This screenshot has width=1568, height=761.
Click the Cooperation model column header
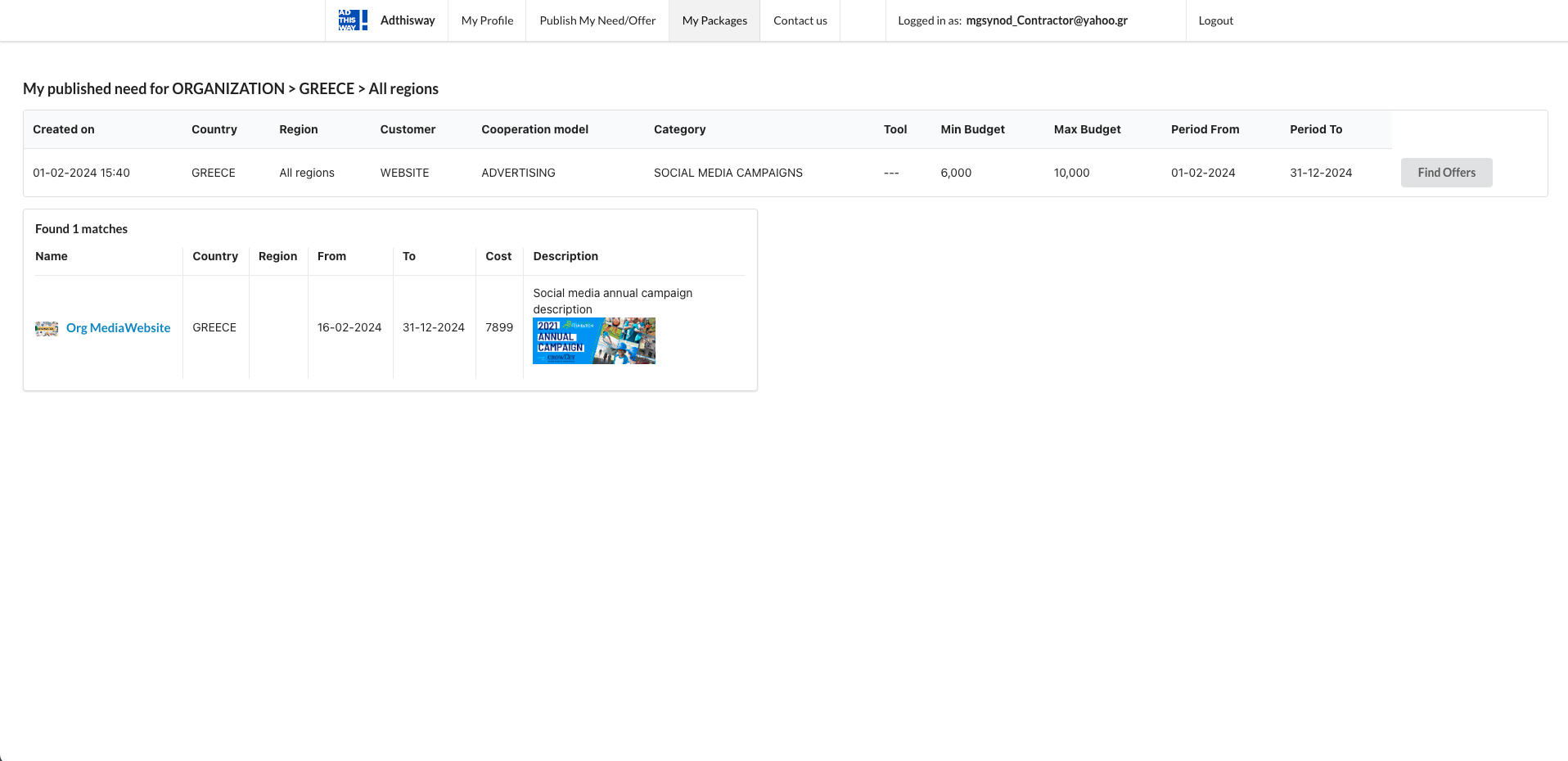pyautogui.click(x=534, y=129)
